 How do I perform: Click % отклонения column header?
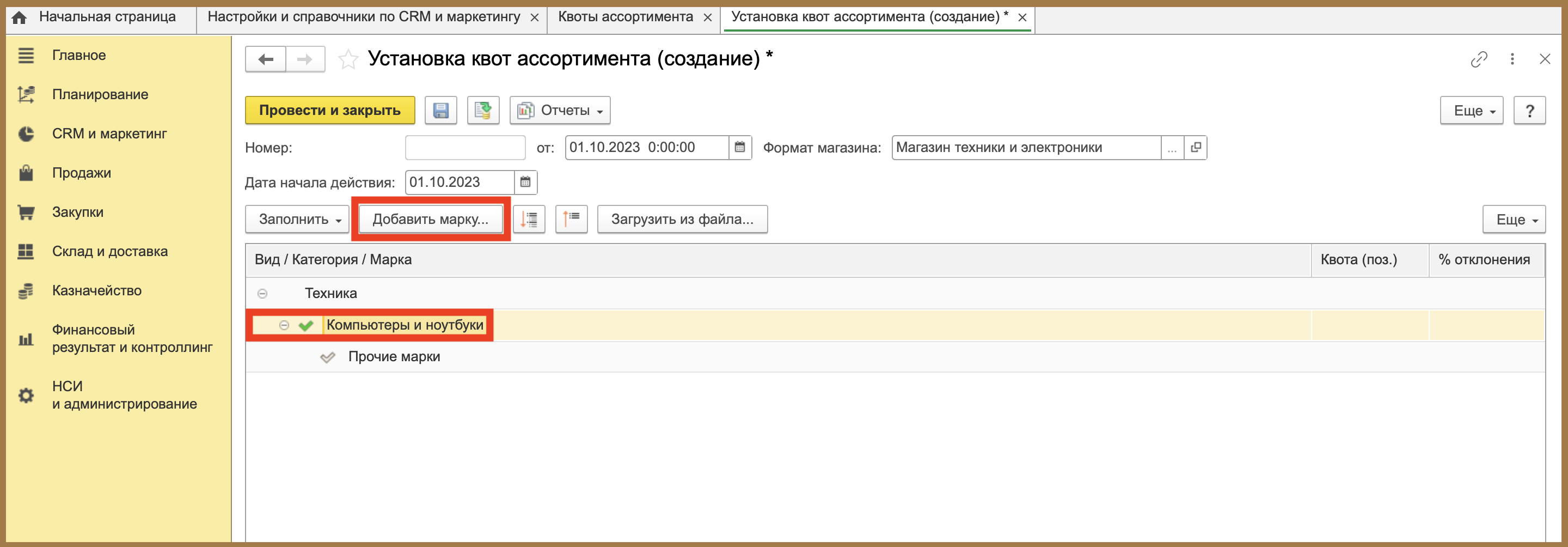tap(1486, 260)
